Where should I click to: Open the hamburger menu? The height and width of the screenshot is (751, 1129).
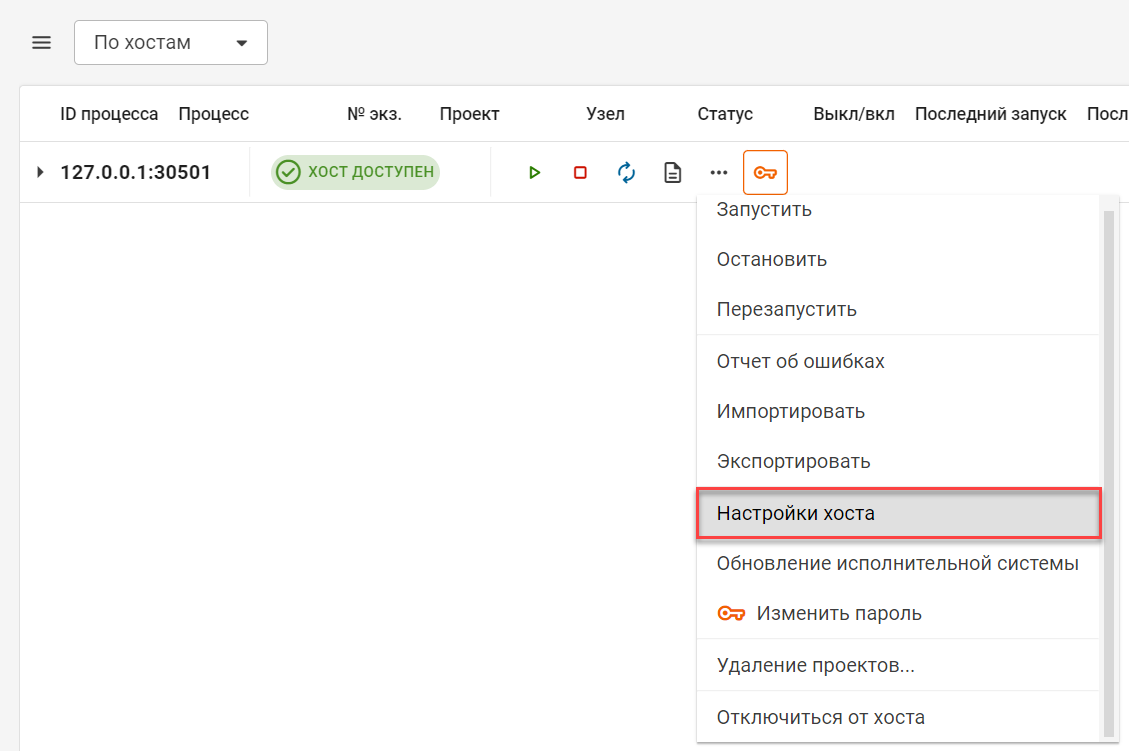click(41, 43)
